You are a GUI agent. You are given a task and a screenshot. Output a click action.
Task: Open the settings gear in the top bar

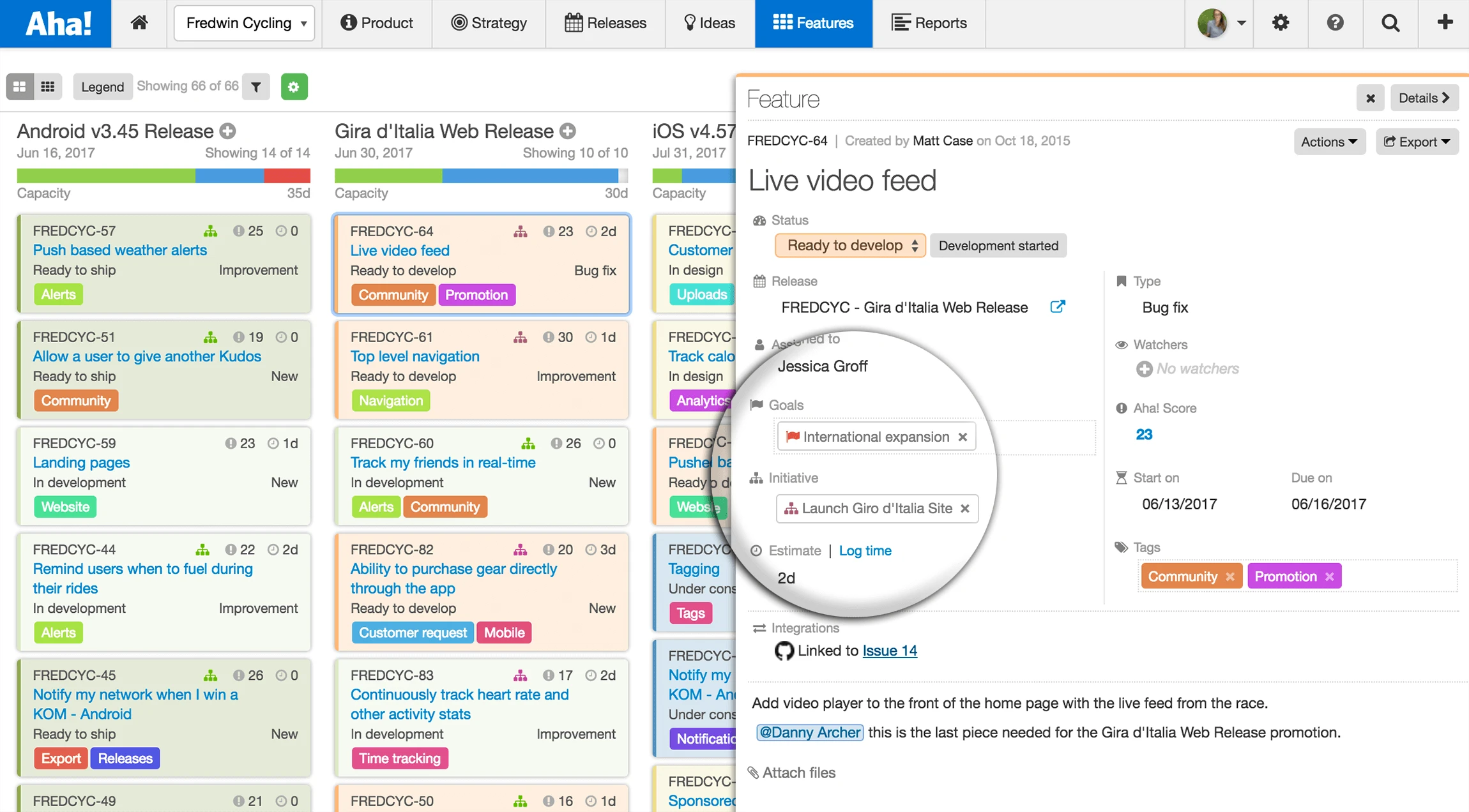point(1280,23)
